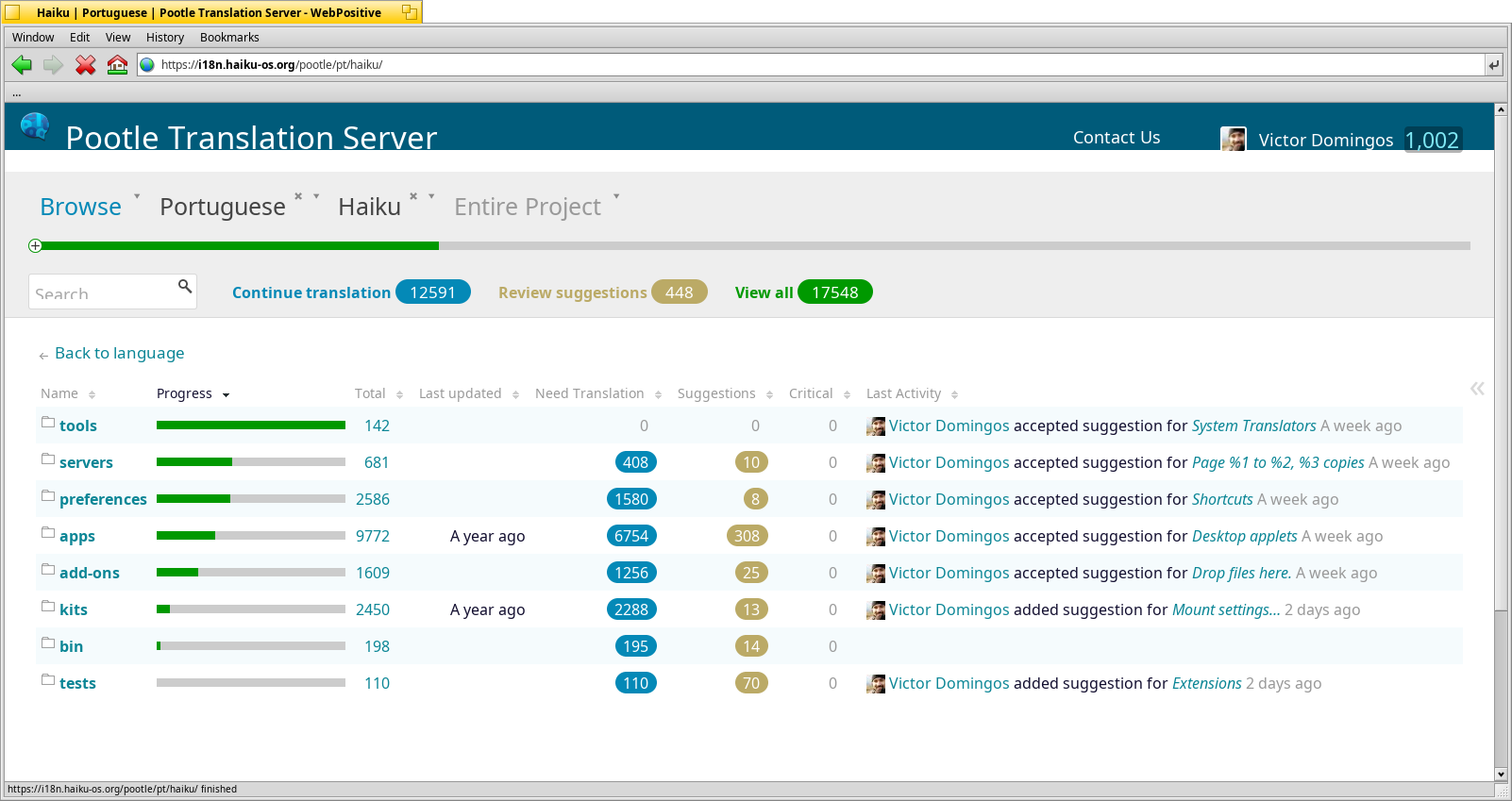The image size is (1512, 801).
Task: Open the Haiku project dropdown arrow
Action: coord(431,196)
